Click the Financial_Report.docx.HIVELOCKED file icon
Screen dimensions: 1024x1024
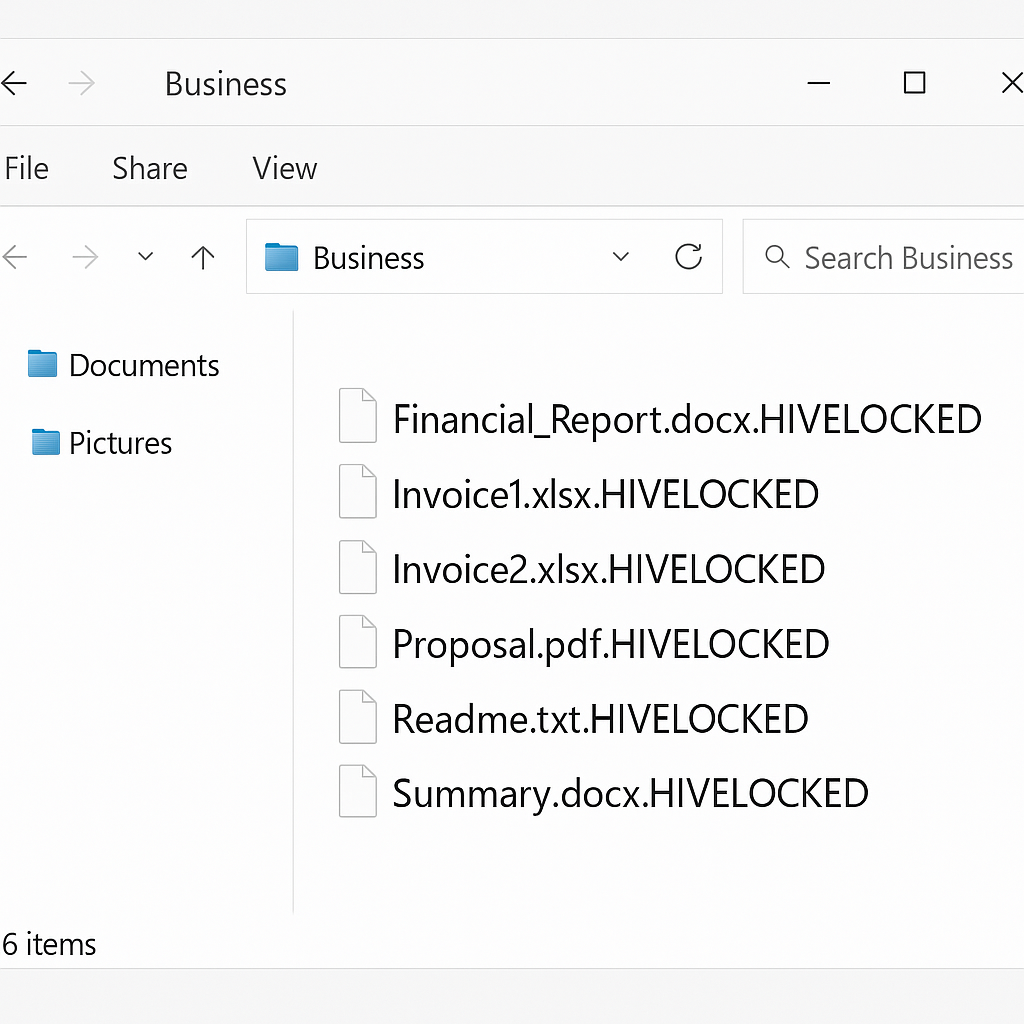pyautogui.click(x=357, y=416)
